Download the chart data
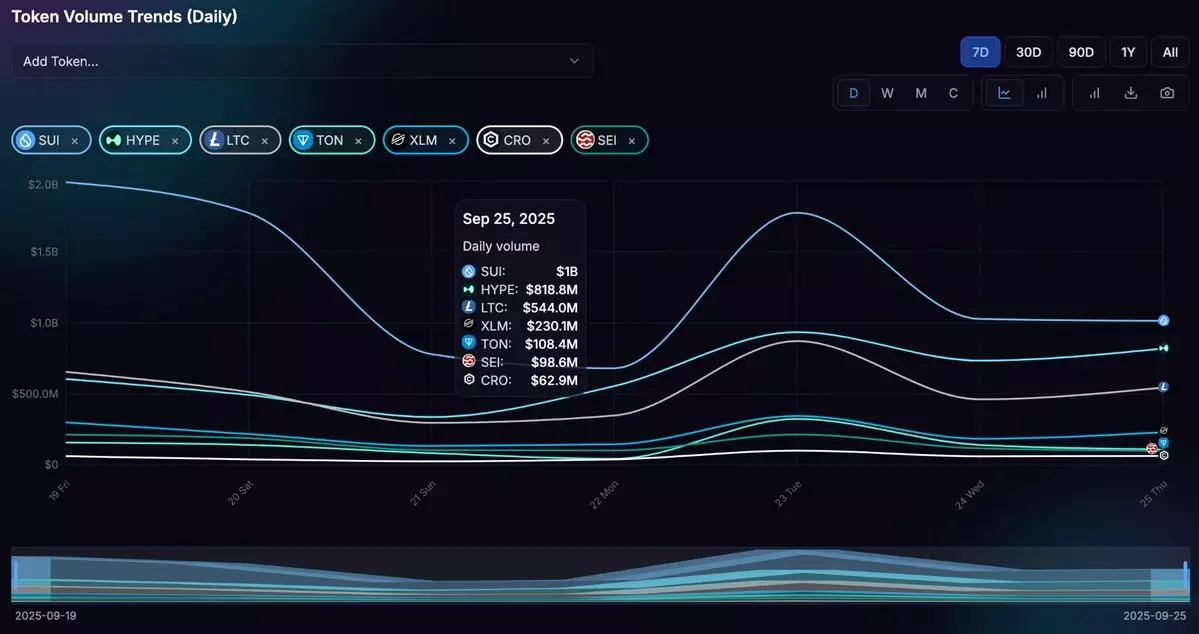Screen dimensions: 1199x634 1131,93
